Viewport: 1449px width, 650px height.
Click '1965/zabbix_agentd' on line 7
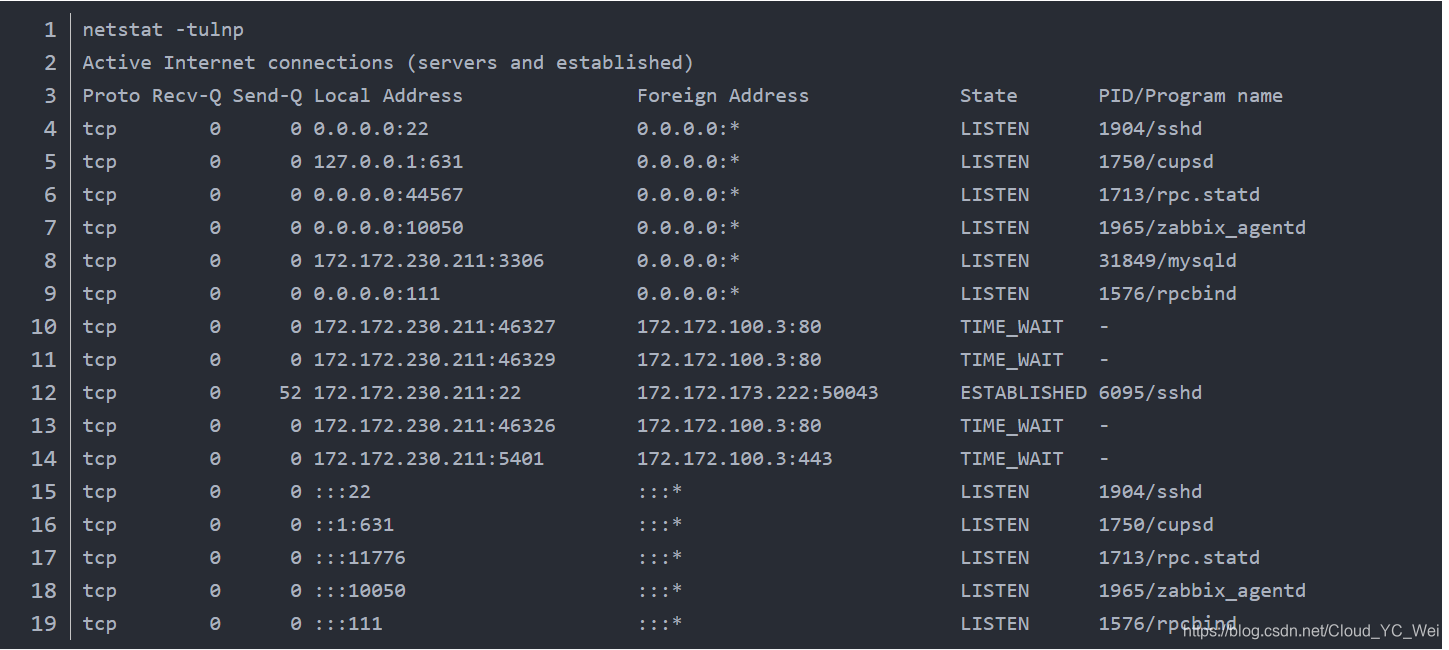[1202, 228]
